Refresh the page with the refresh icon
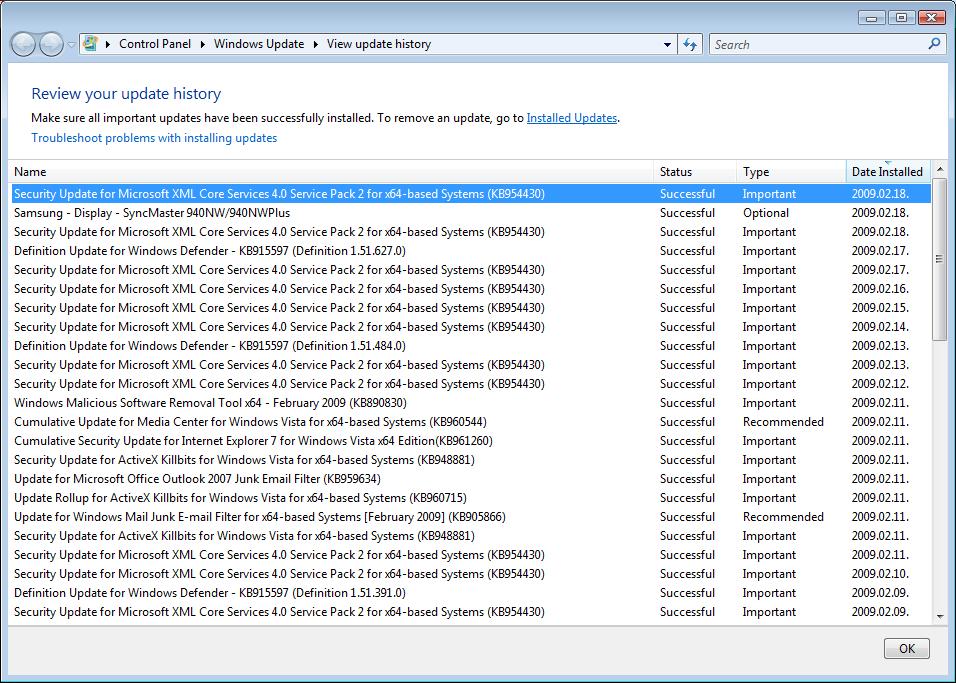The width and height of the screenshot is (956, 683). [690, 45]
